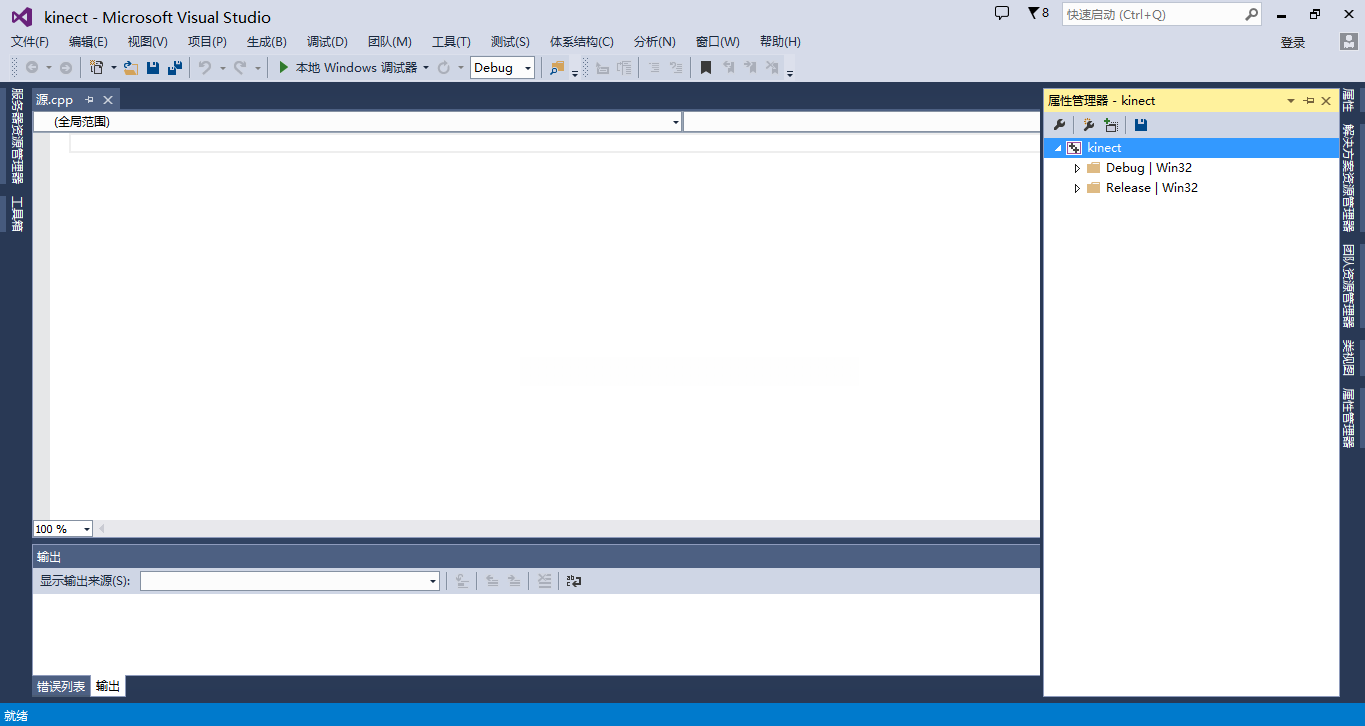Image resolution: width=1365 pixels, height=726 pixels.
Task: Click the open file folder icon
Action: (130, 68)
